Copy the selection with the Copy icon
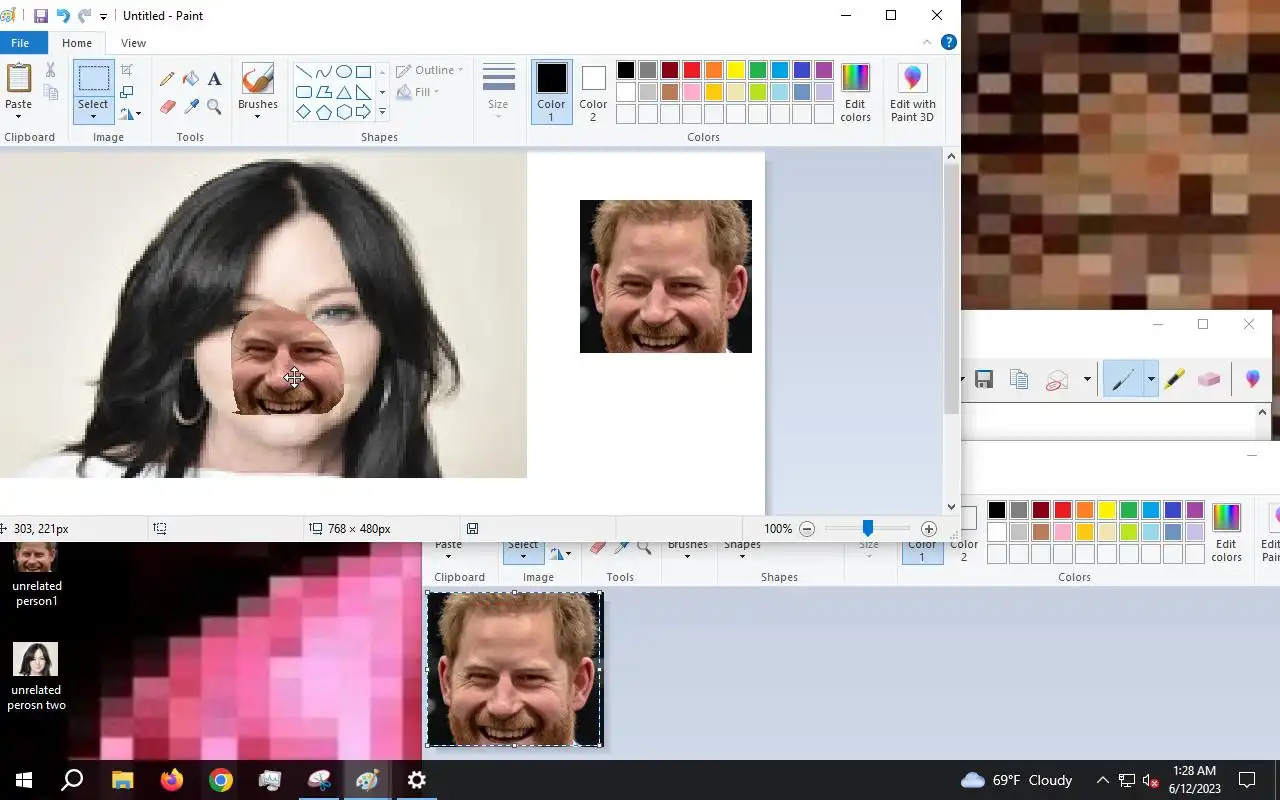1280x800 pixels. coord(50,93)
